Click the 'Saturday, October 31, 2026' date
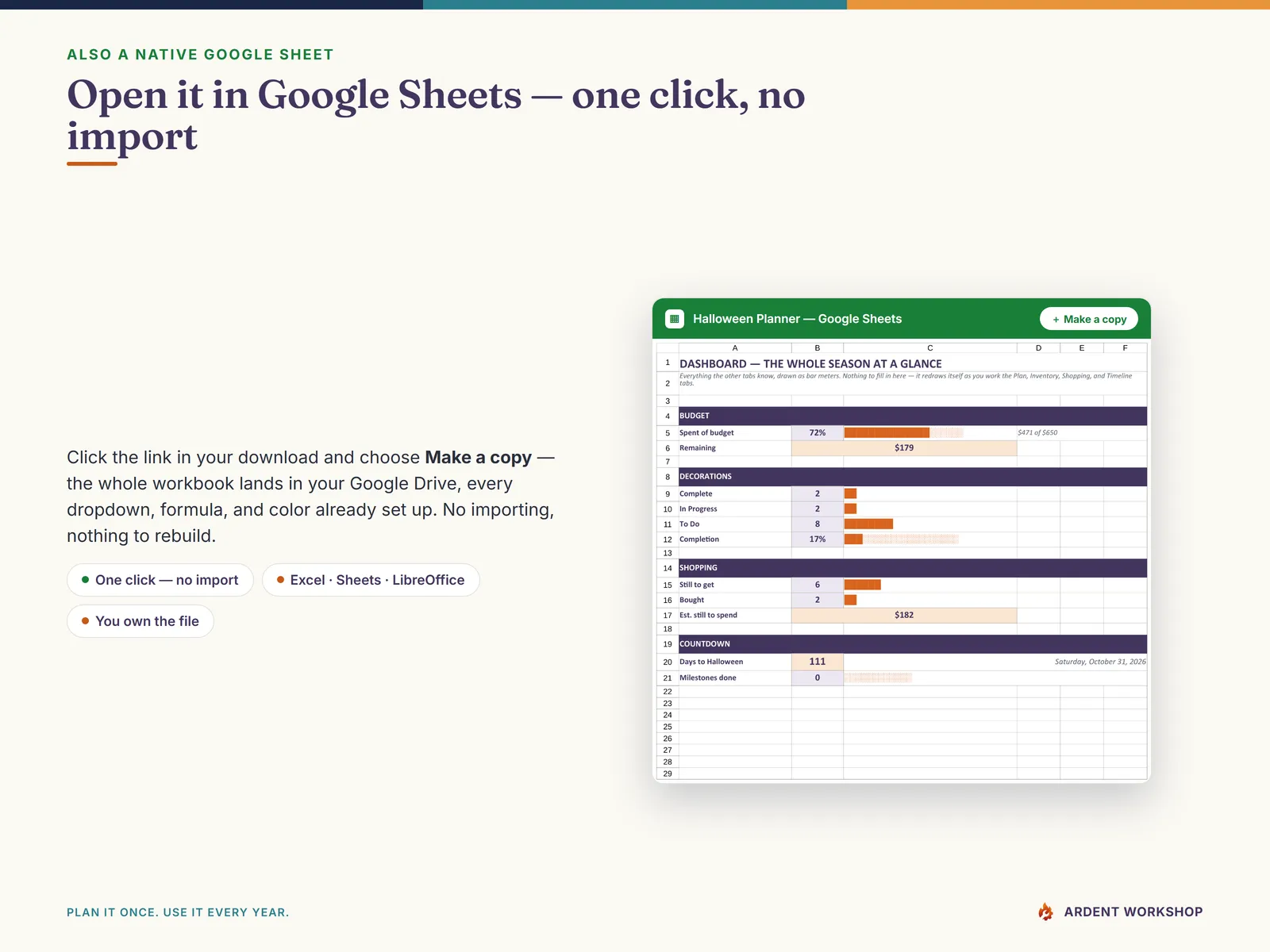Viewport: 1270px width, 952px height. 1100,662
